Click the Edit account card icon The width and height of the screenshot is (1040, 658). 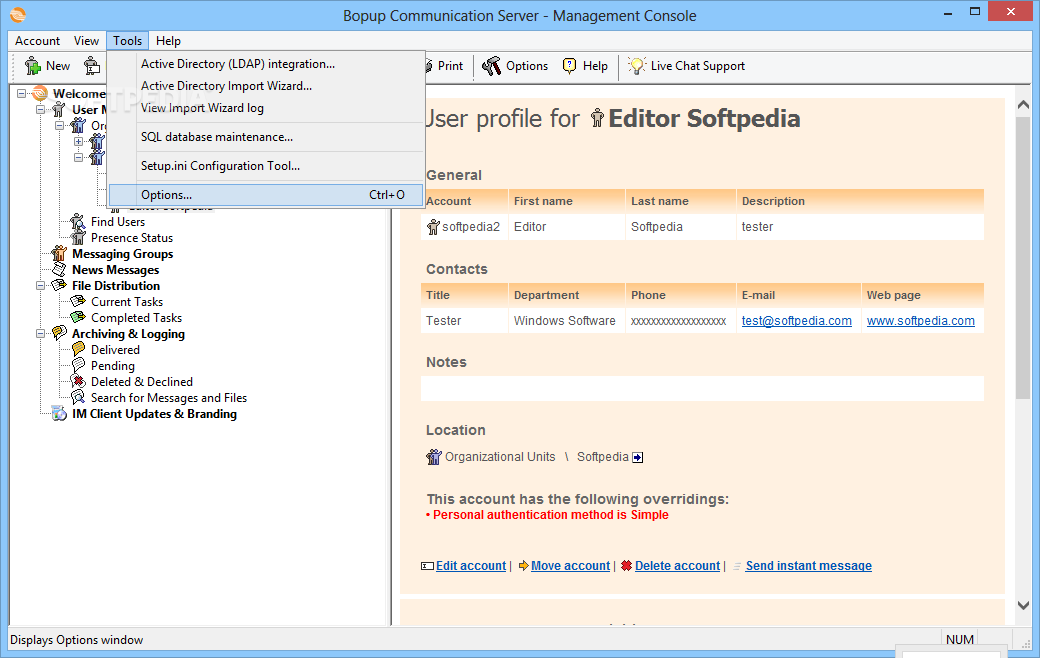click(427, 566)
